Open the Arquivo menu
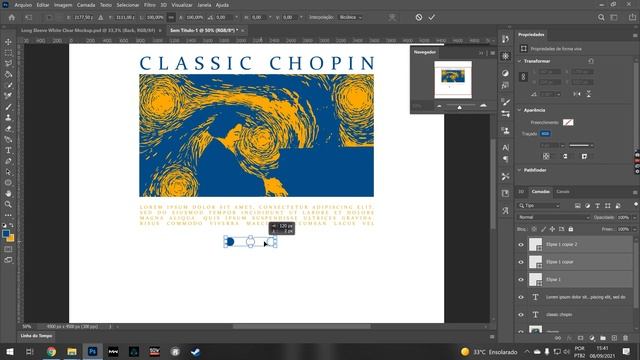Viewport: 640px width, 360px height. pyautogui.click(x=23, y=5)
